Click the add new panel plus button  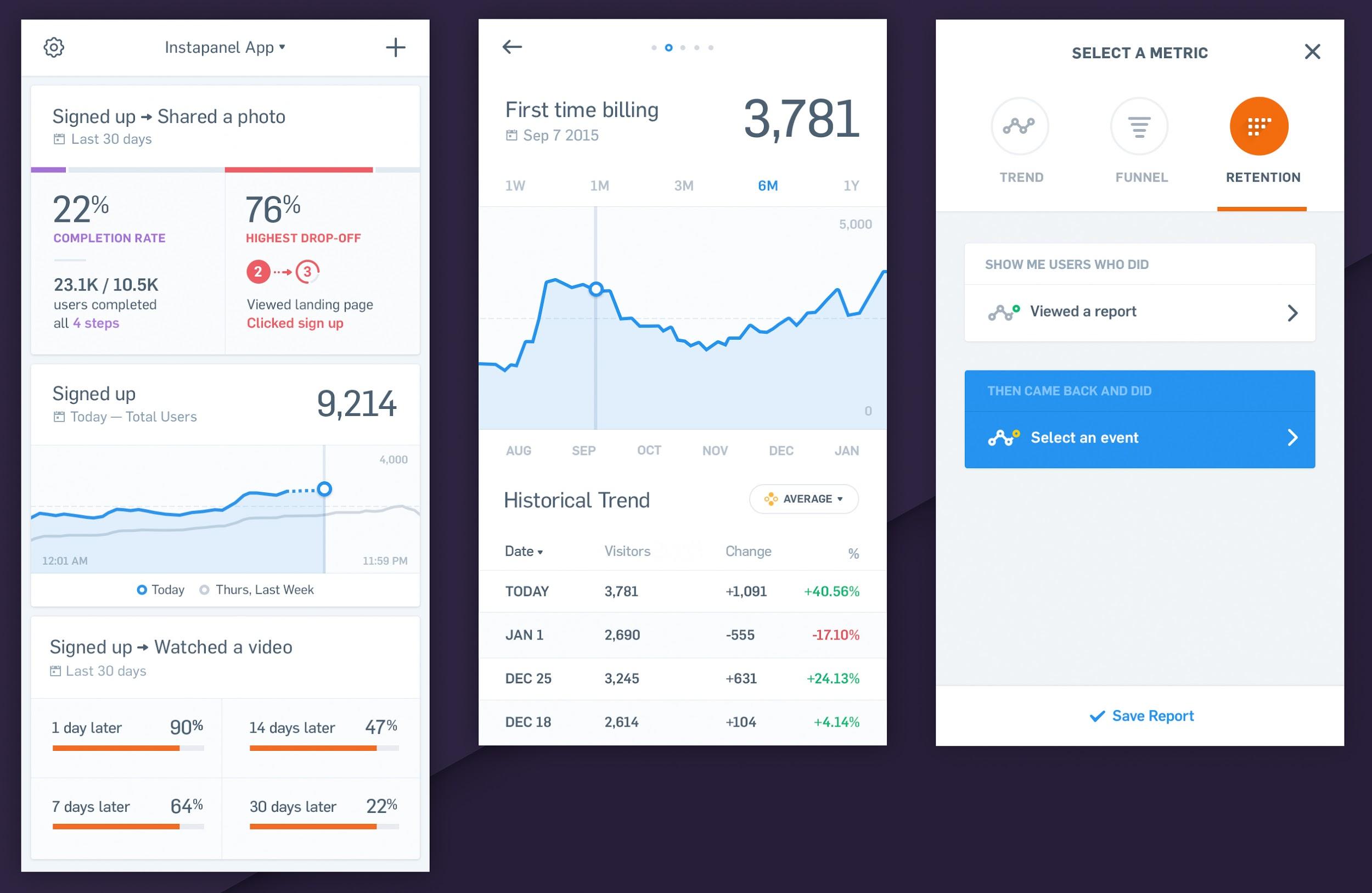[x=396, y=47]
